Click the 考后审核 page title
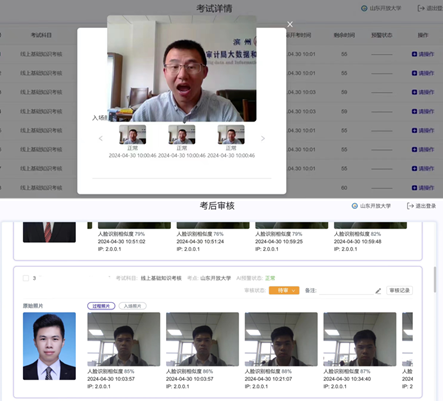The width and height of the screenshot is (443, 401). 217,206
